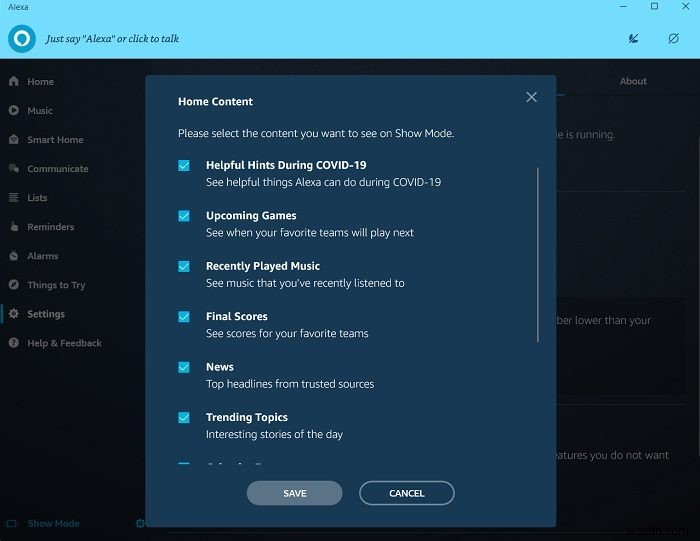The height and width of the screenshot is (541, 700).
Task: Open the Music menu item
Action: click(40, 111)
